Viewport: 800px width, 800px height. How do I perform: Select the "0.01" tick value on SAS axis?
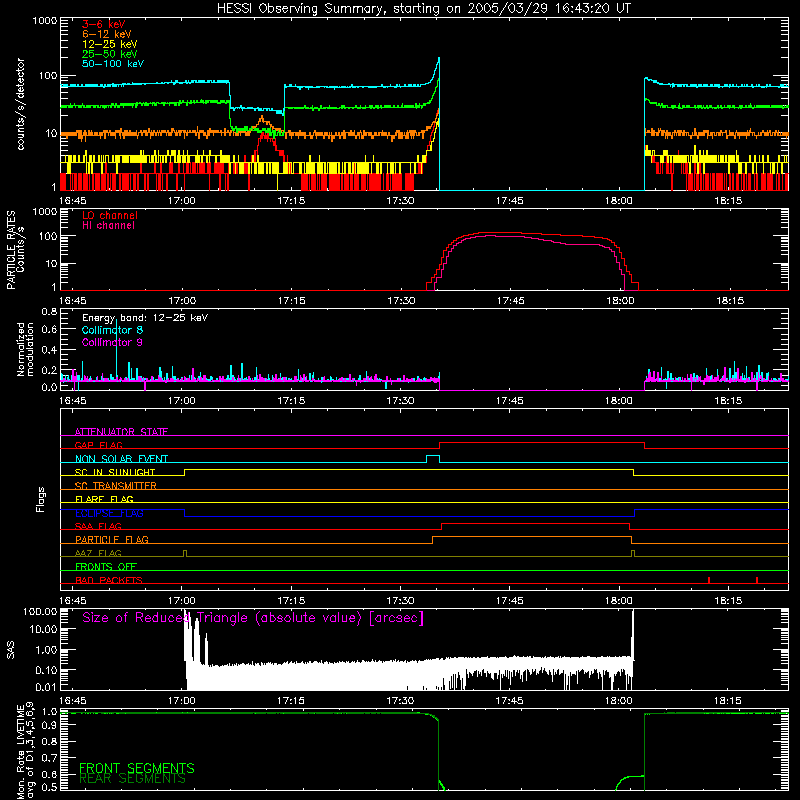point(46,687)
